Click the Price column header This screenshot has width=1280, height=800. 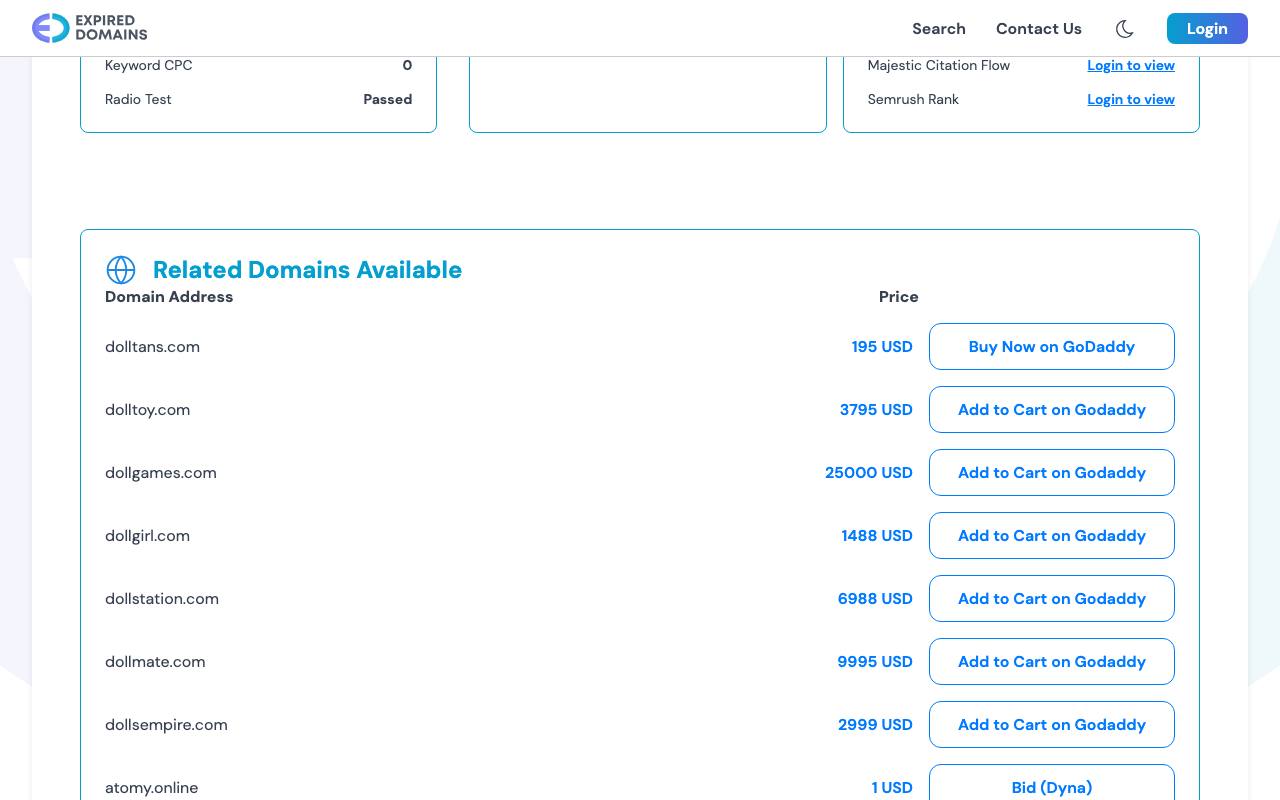(898, 297)
